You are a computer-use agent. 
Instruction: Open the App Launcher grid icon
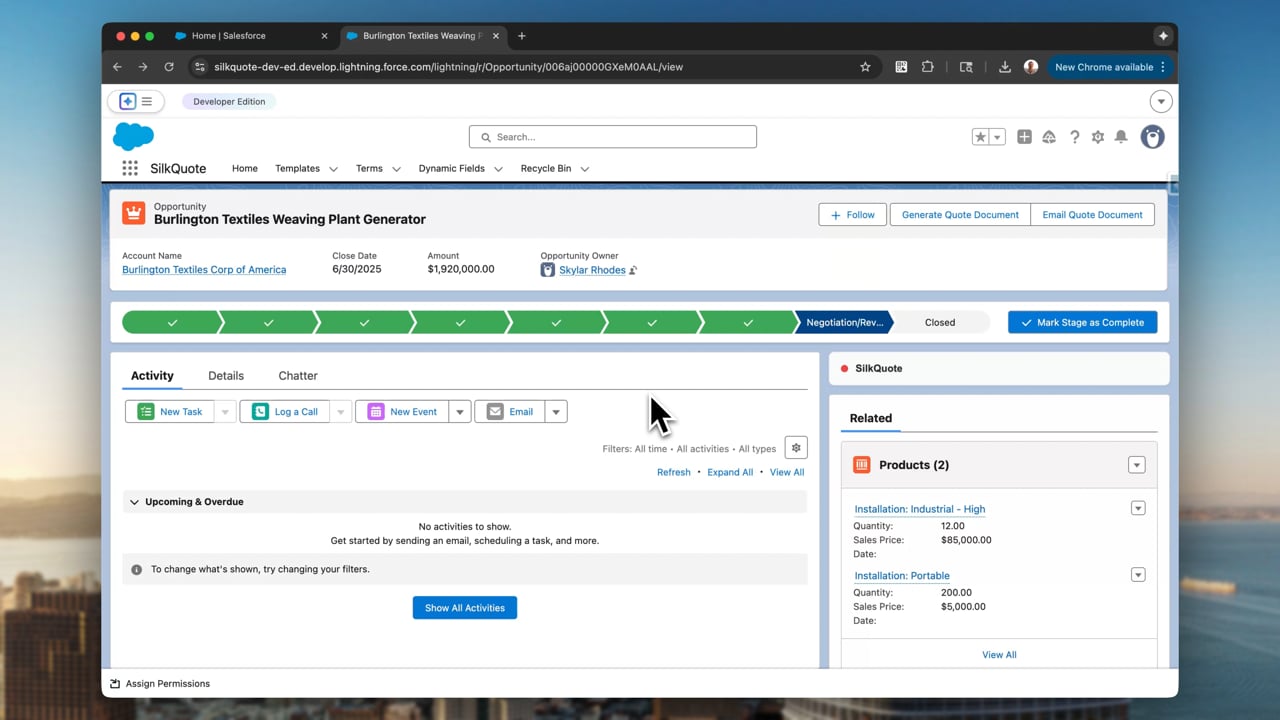130,168
